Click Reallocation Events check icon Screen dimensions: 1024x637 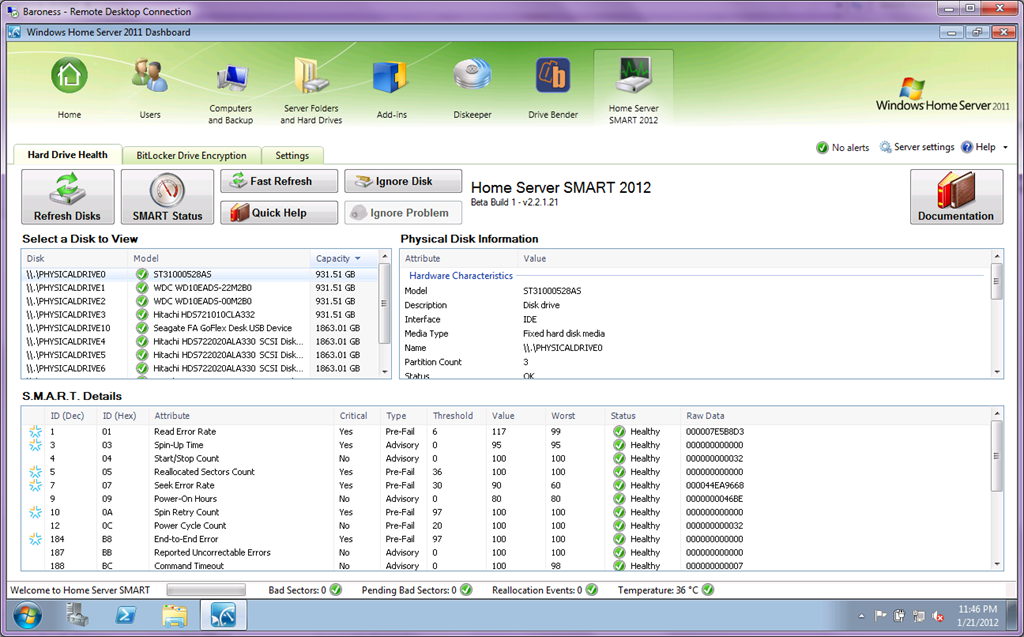pos(592,590)
